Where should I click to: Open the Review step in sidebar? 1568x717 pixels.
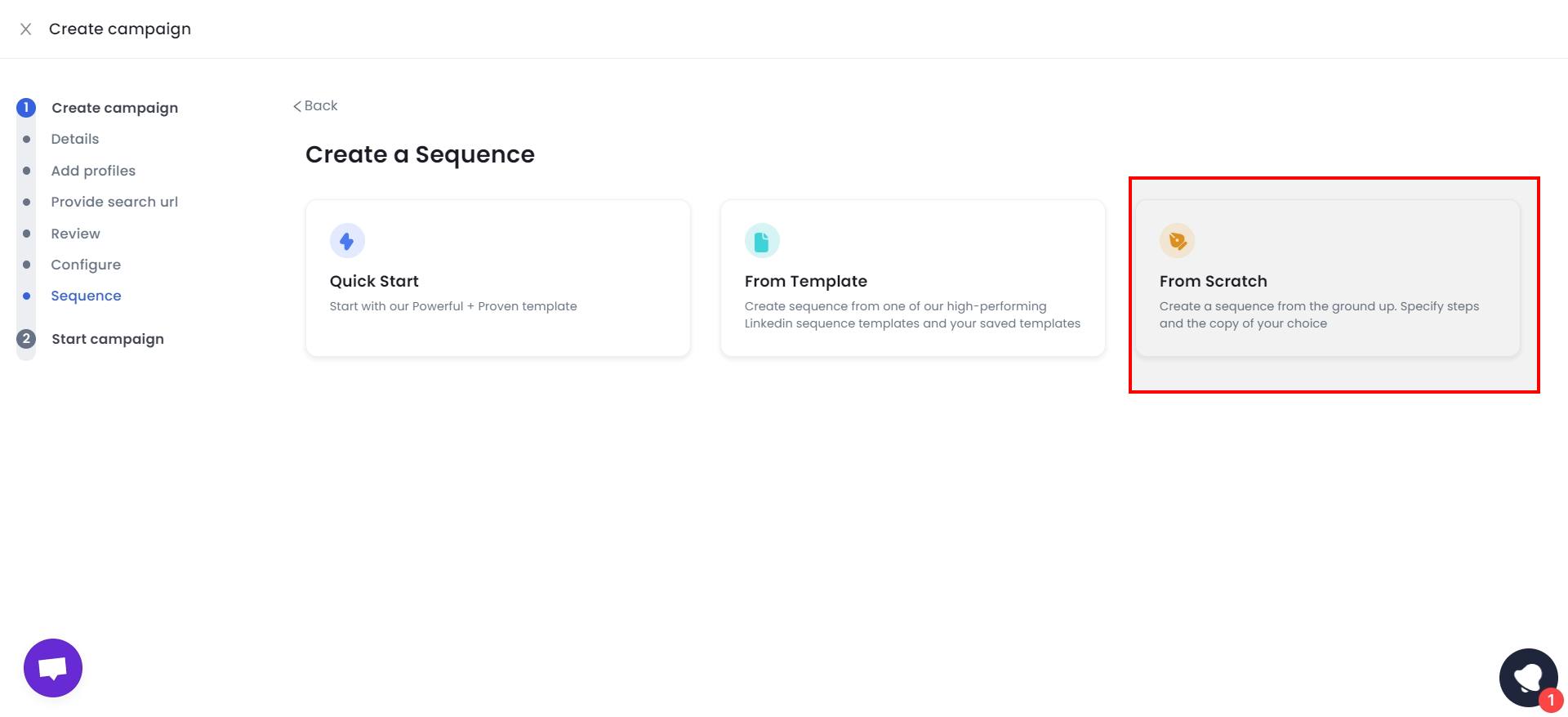(x=76, y=234)
